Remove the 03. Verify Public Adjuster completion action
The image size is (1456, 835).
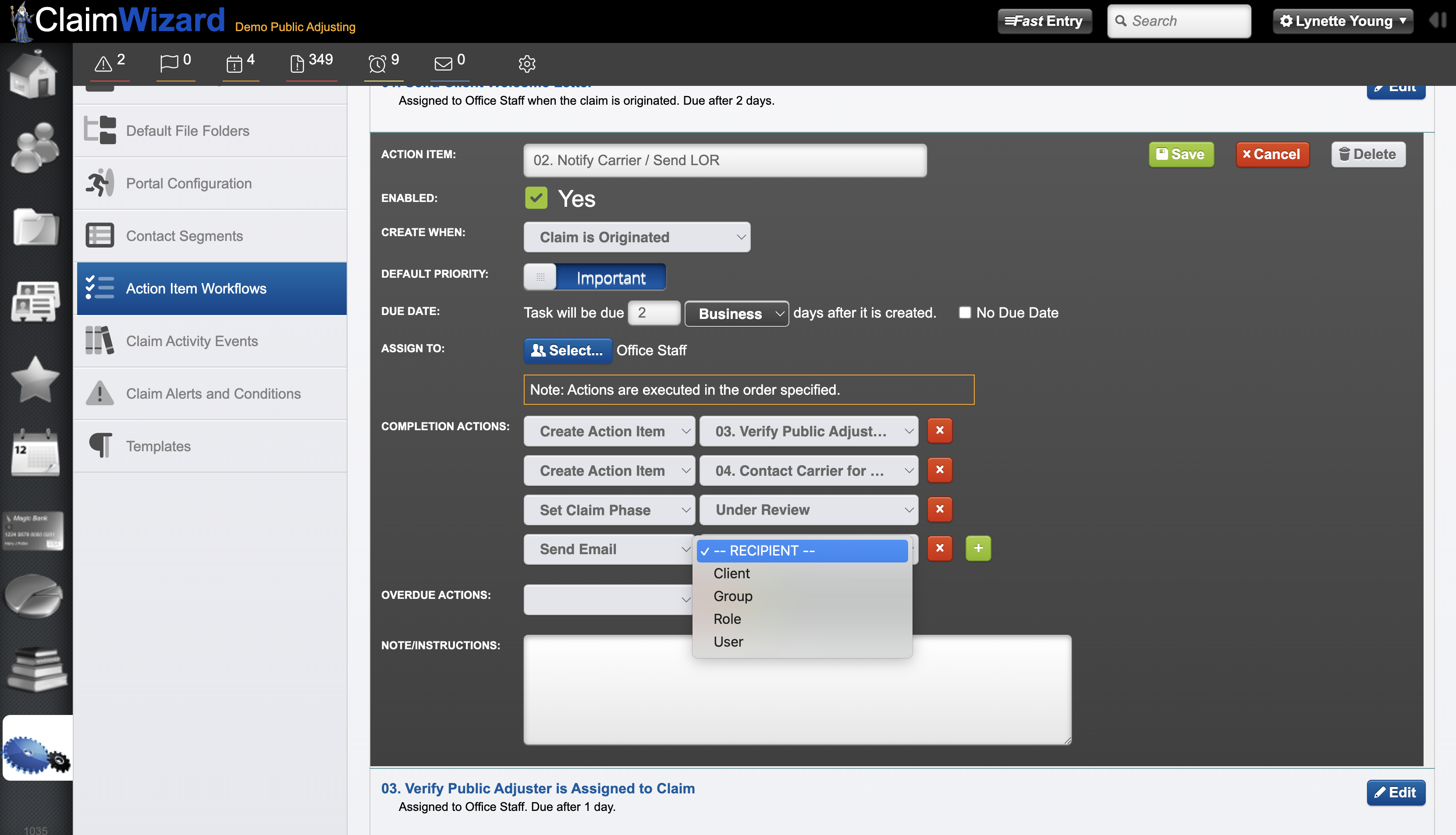pos(940,431)
